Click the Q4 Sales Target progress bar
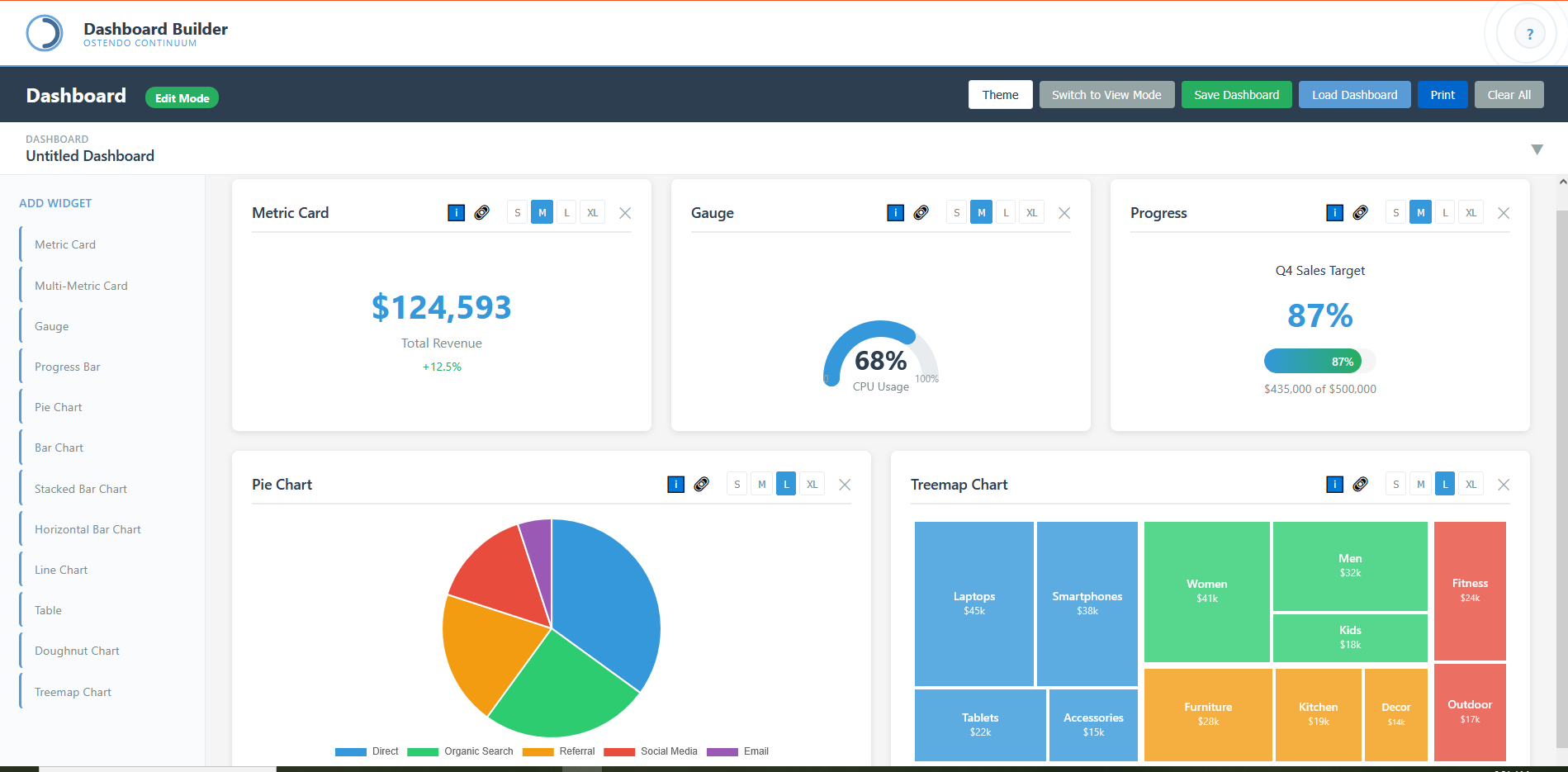Viewport: 1568px width, 772px height. tap(1319, 361)
